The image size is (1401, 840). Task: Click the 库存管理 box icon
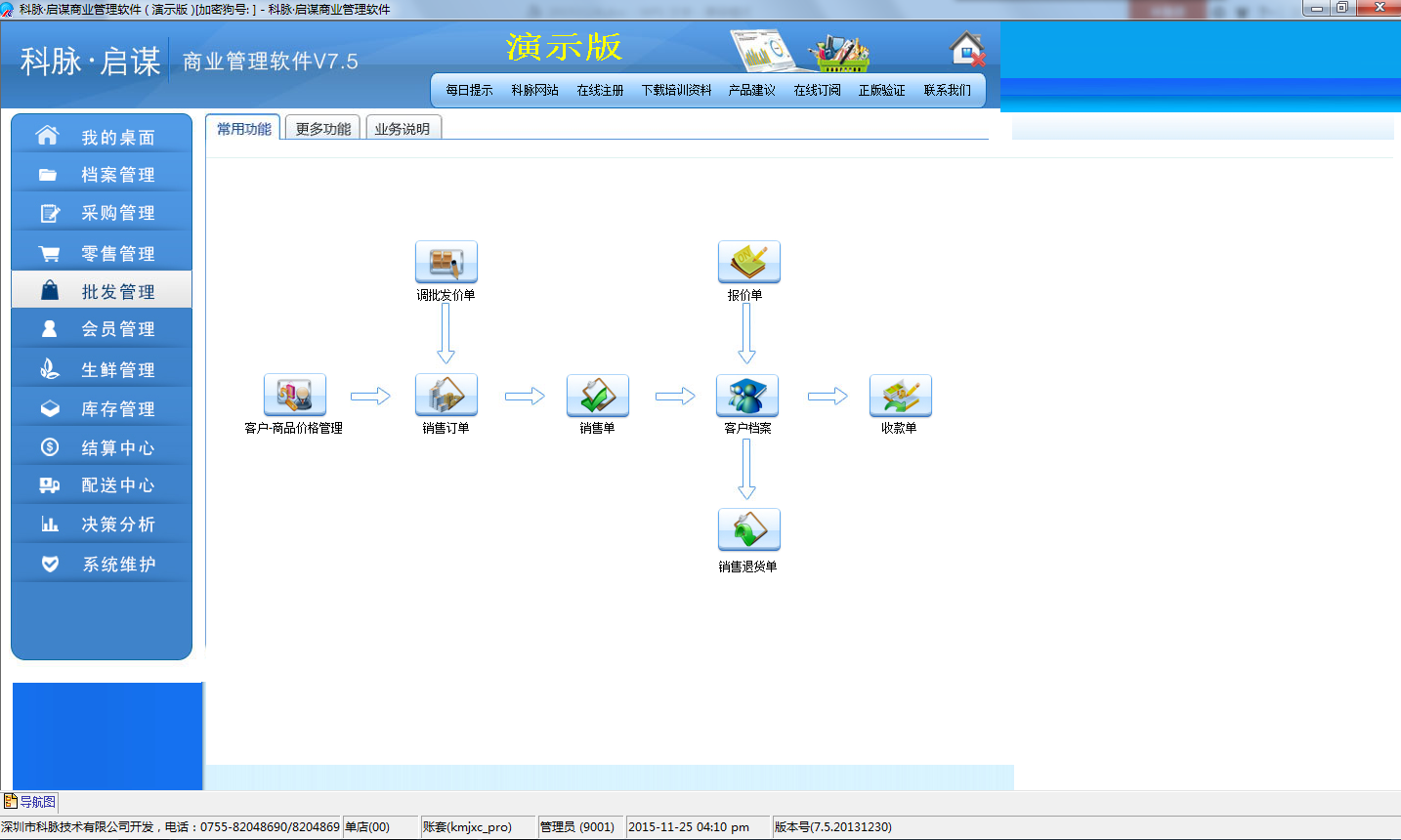[x=50, y=409]
